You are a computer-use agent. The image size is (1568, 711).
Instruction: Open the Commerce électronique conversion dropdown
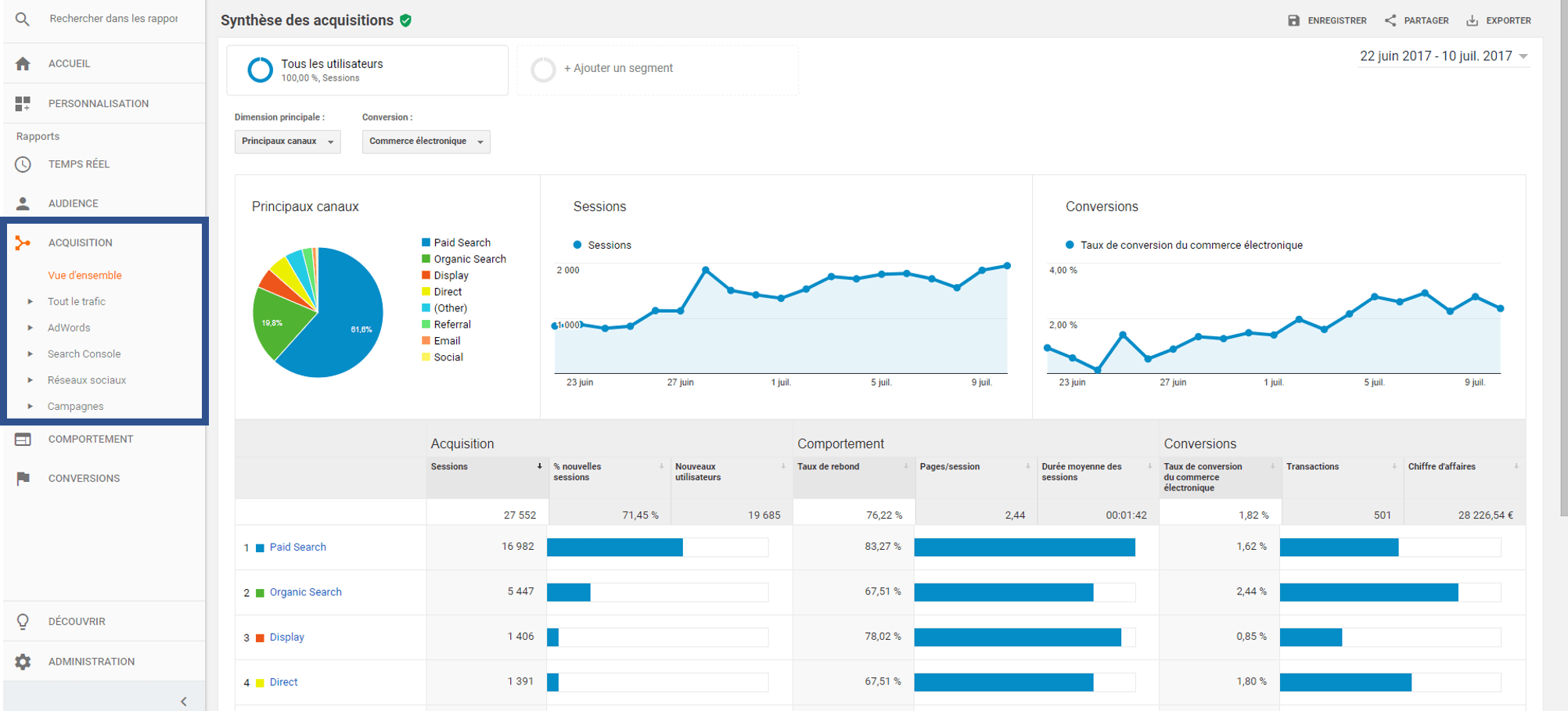tap(426, 142)
